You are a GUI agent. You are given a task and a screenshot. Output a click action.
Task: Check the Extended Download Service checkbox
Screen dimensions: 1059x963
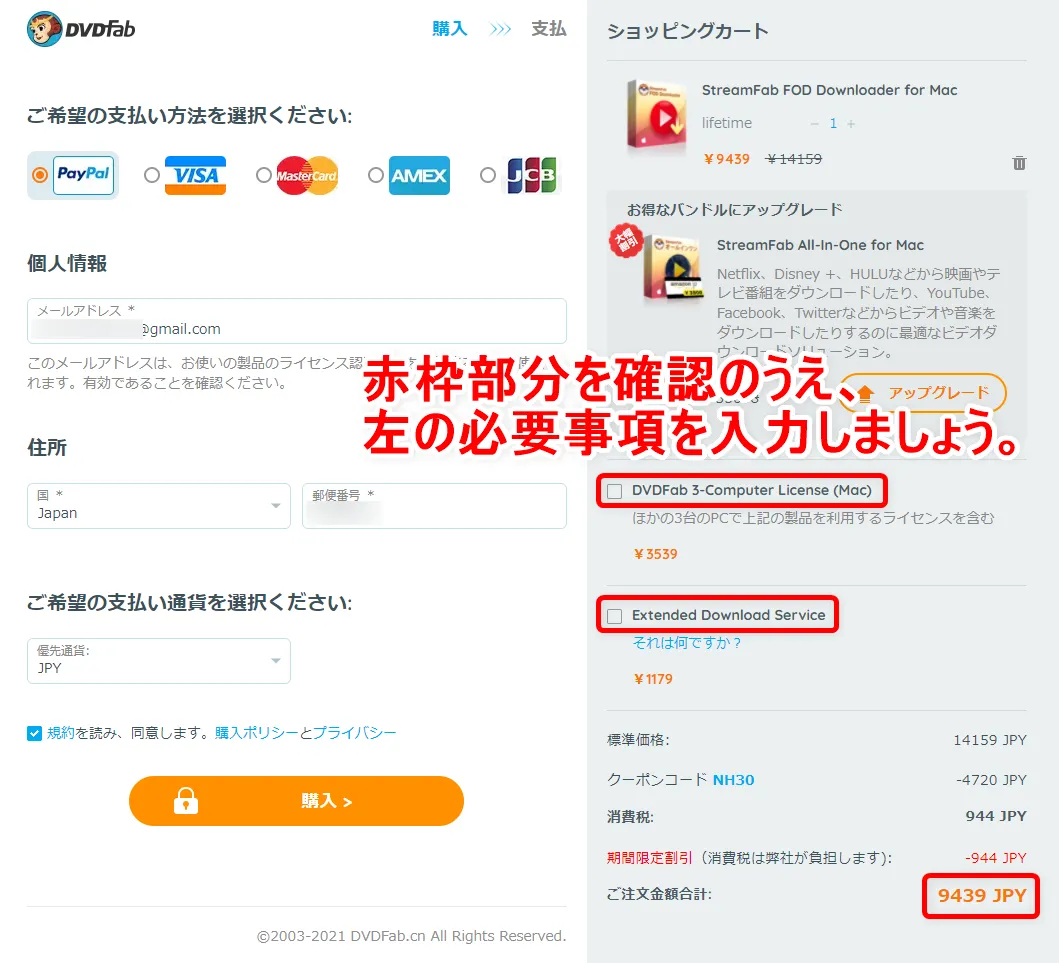coord(615,616)
